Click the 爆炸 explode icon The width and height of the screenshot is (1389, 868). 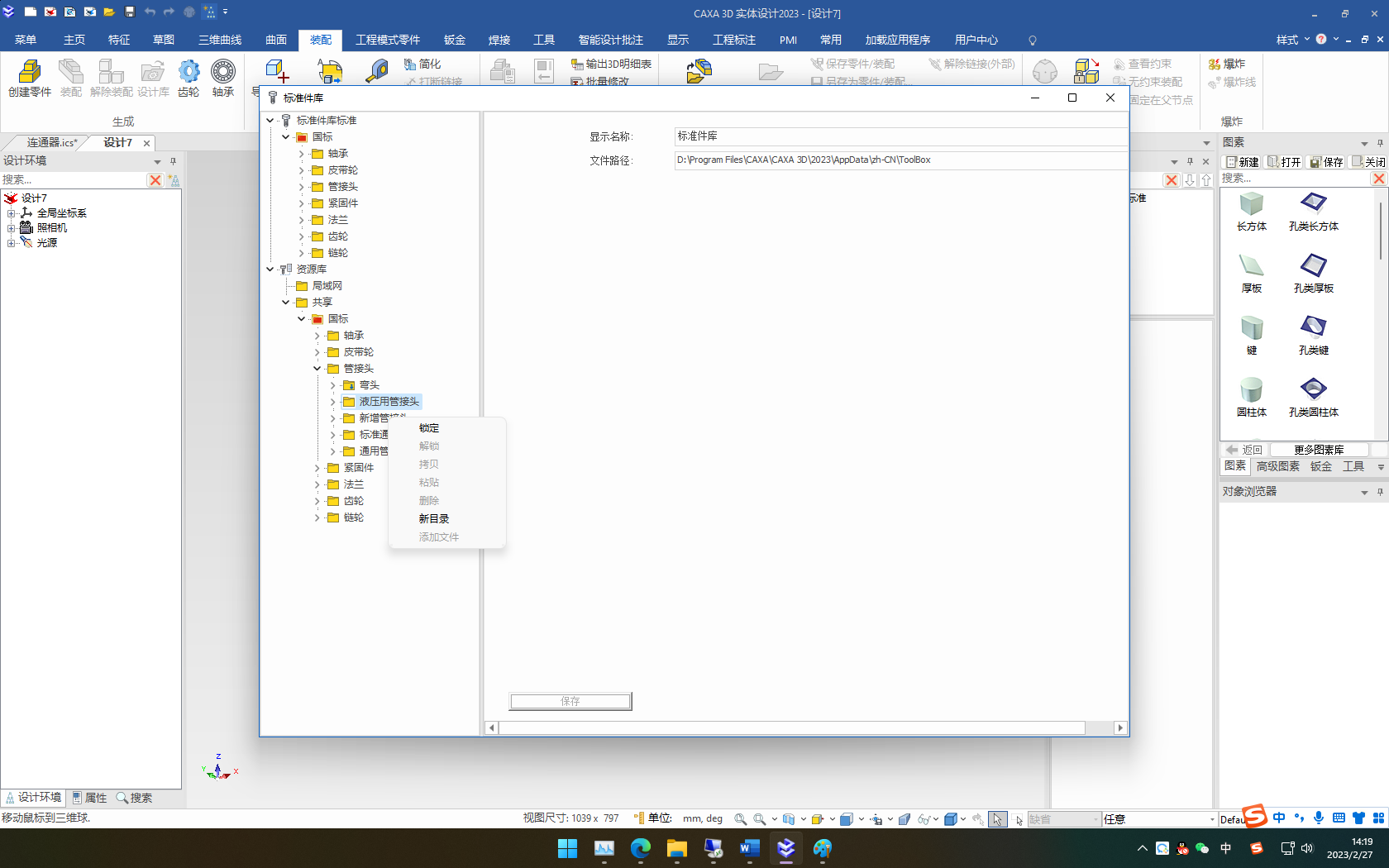coord(1227,64)
